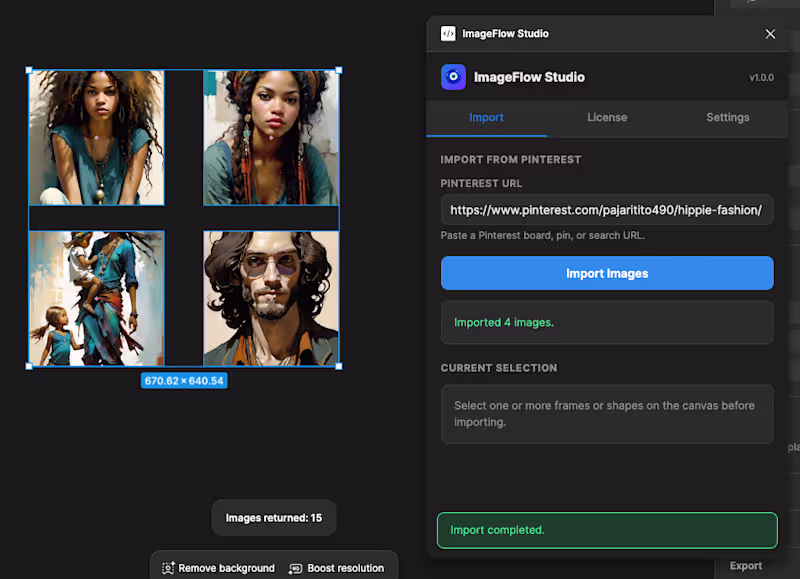Viewport: 800px width, 579px height.
Task: Click the Remove background icon
Action: click(x=168, y=568)
